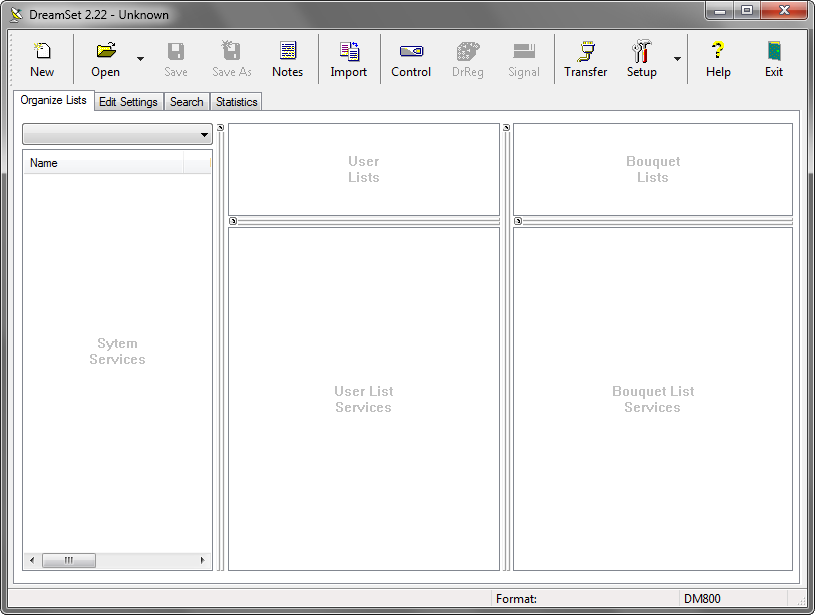Toggle splitter button below Bouquet Lists panel
The height and width of the screenshot is (615, 815).
pos(518,221)
